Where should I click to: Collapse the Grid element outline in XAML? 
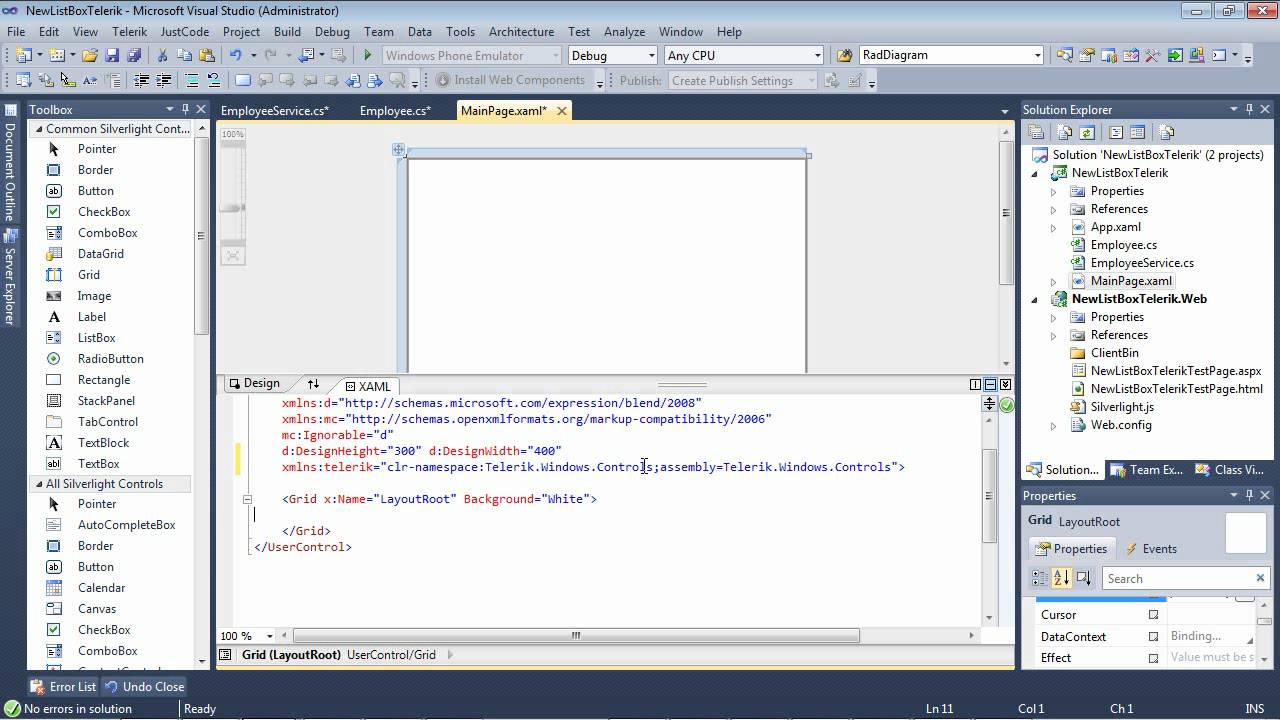click(x=249, y=499)
